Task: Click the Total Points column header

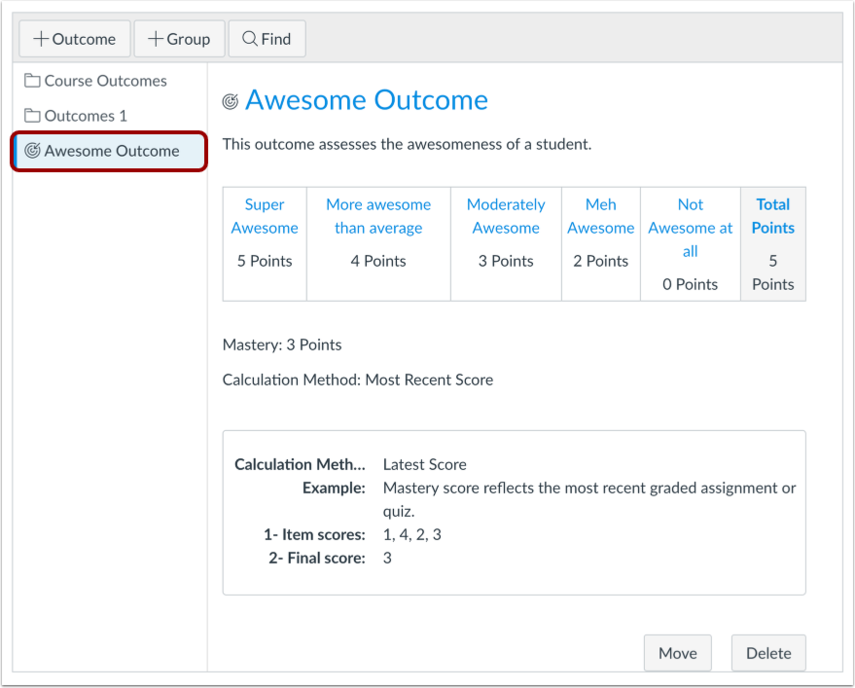Action: [x=773, y=216]
